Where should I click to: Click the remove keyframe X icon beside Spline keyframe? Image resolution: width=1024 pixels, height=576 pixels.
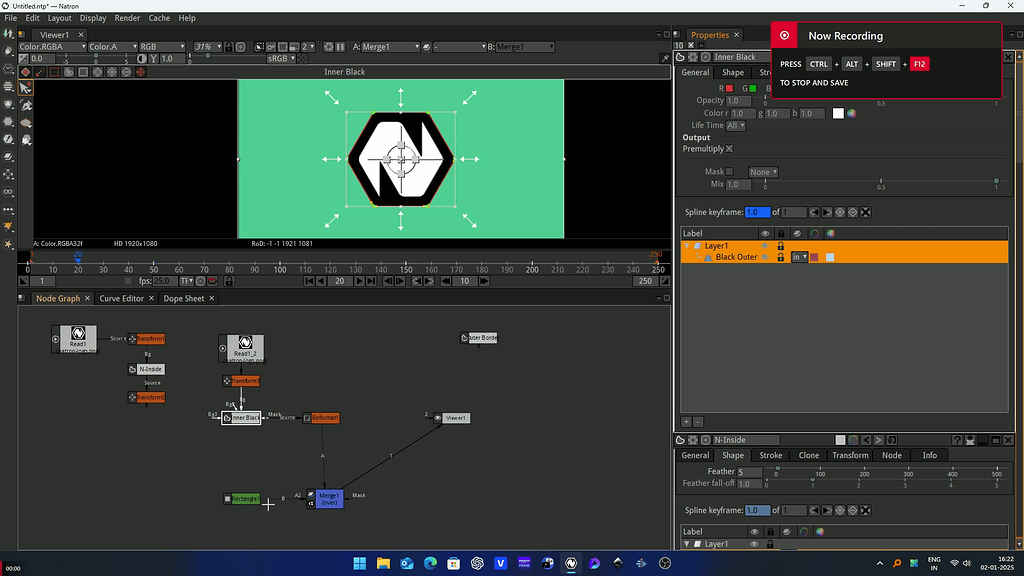tap(865, 212)
